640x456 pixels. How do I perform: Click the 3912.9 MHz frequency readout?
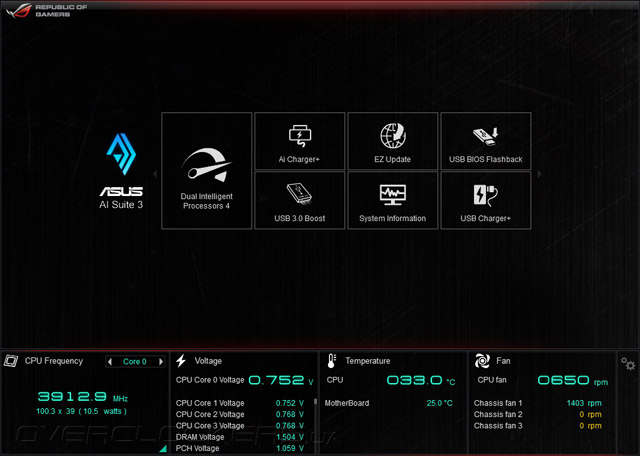point(83,396)
